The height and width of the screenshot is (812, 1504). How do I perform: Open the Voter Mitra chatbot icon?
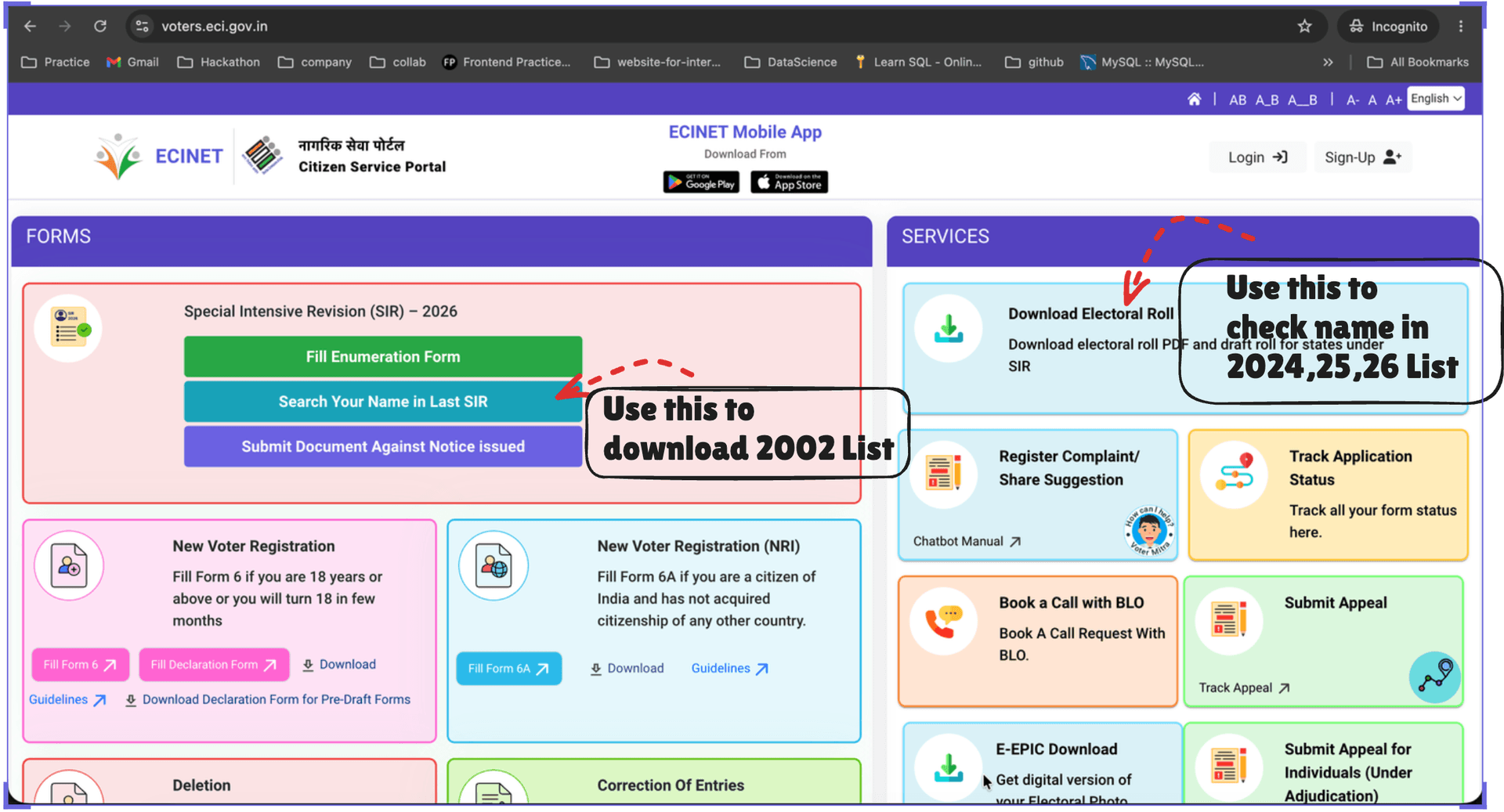[1149, 531]
